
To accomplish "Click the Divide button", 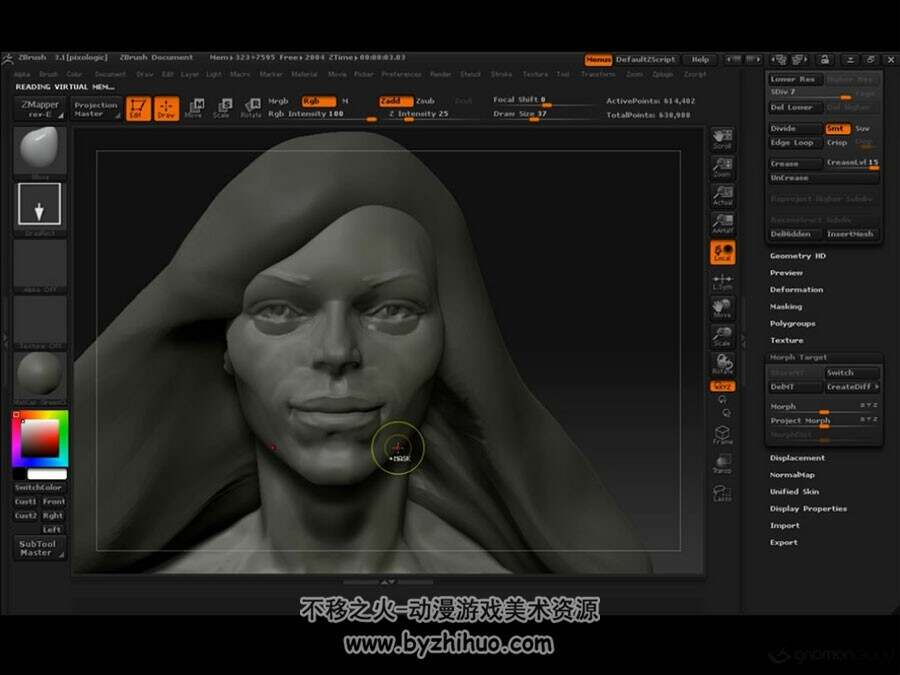I will click(x=796, y=129).
